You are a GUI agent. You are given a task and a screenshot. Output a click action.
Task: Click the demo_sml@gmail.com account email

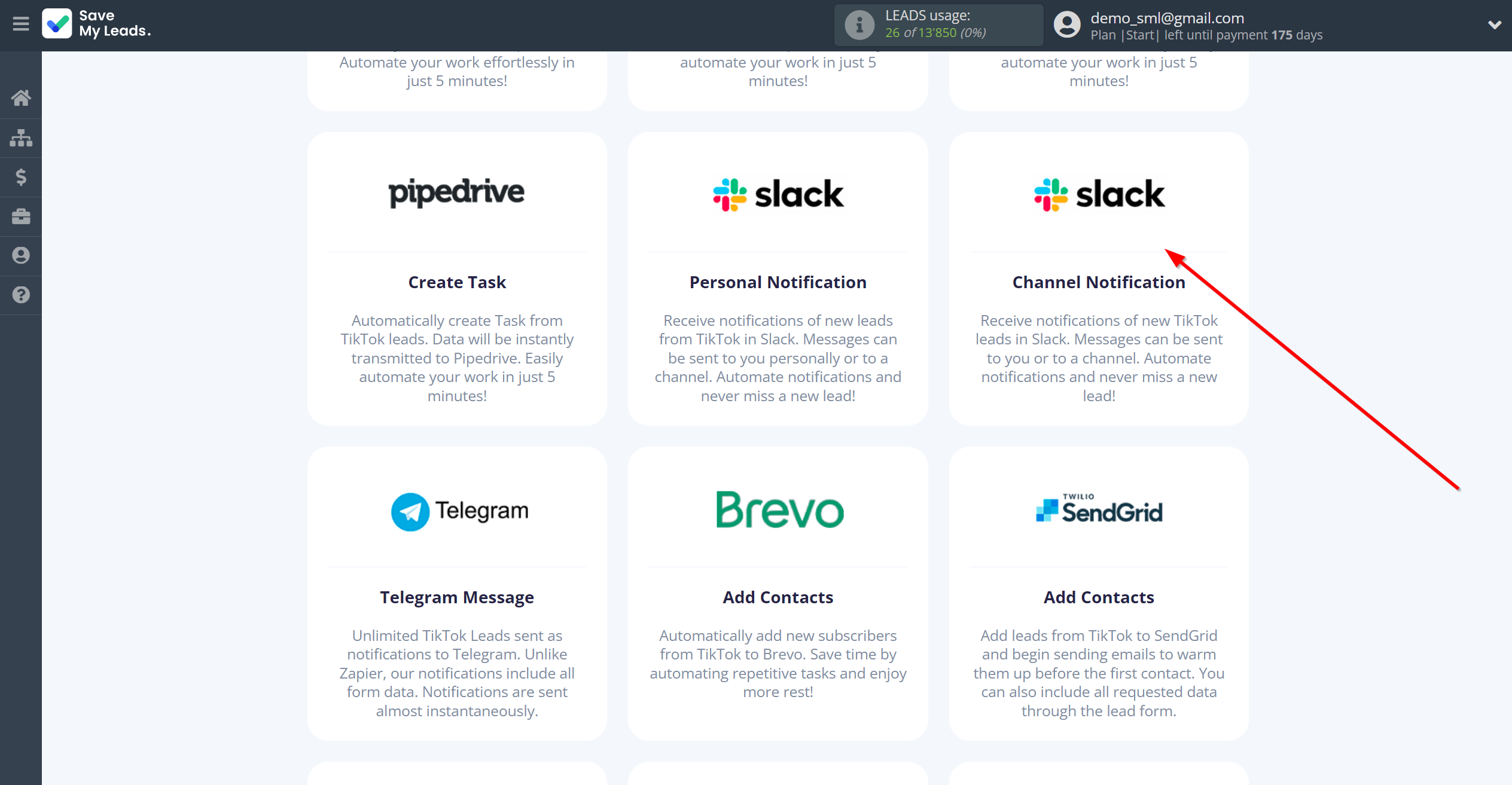pos(1167,18)
